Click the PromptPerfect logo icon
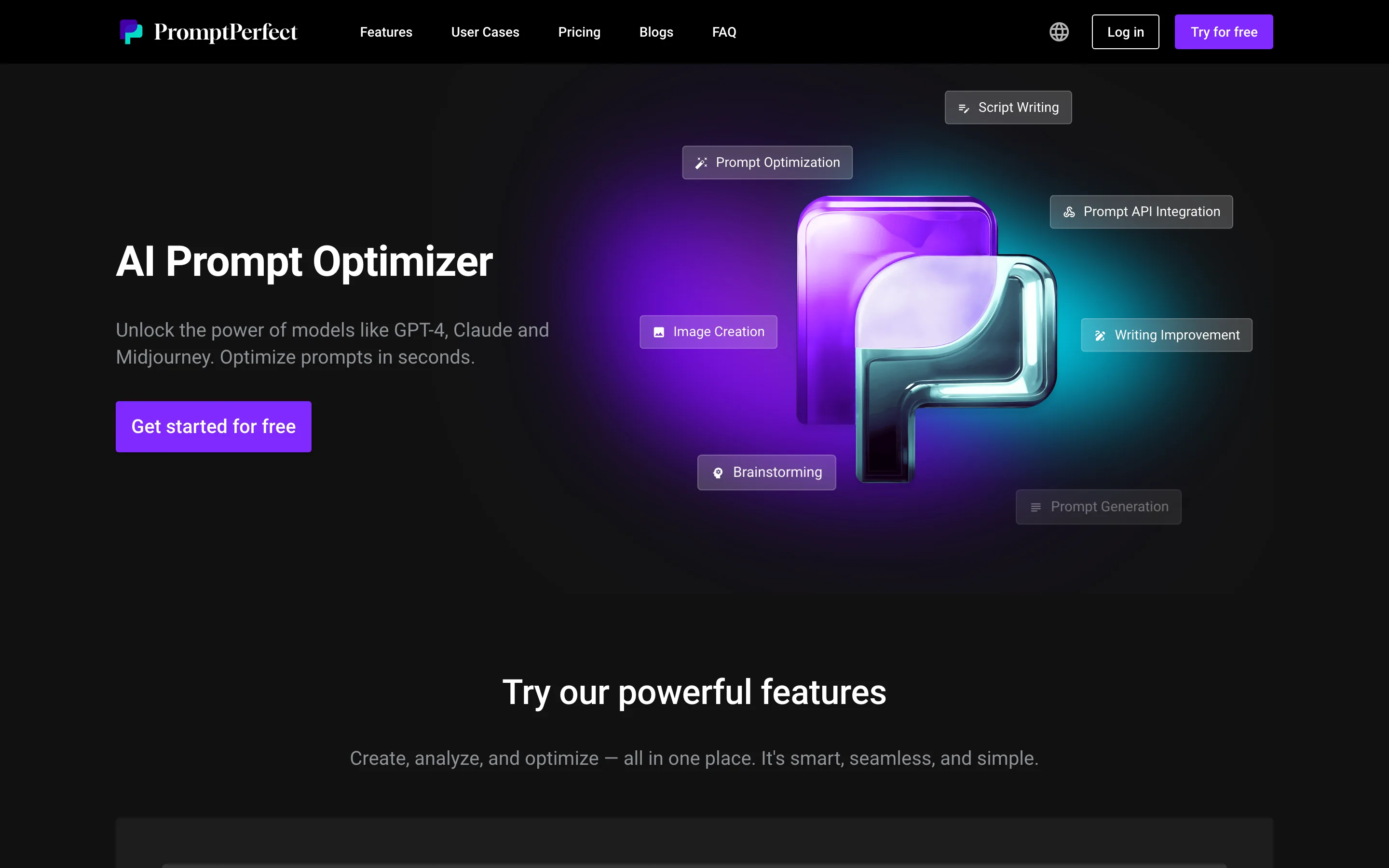This screenshot has width=1389, height=868. 131,31
